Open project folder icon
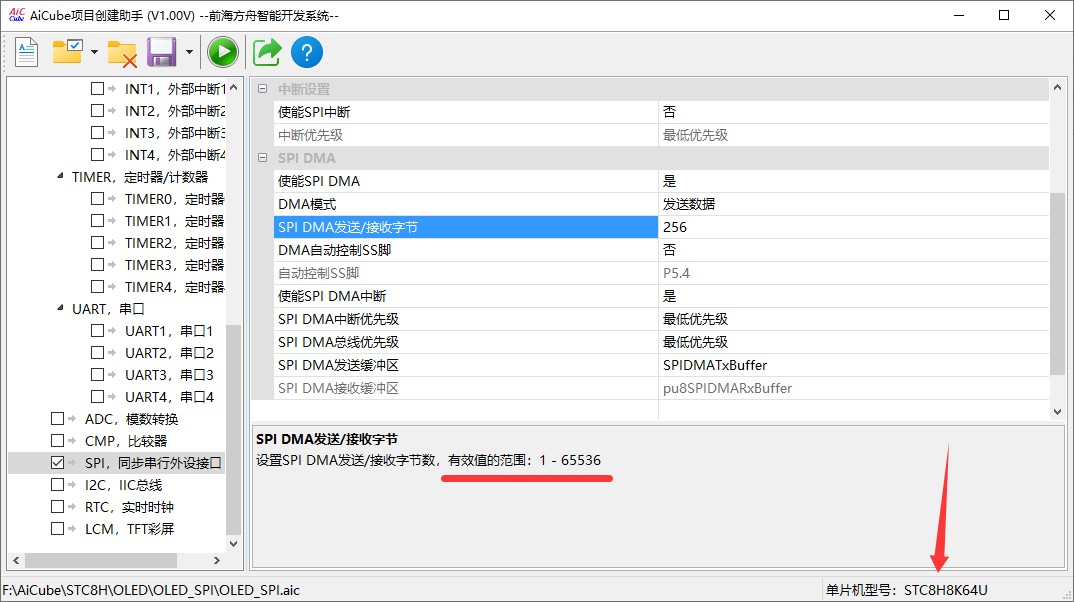This screenshot has height=602, width=1074. [68, 52]
